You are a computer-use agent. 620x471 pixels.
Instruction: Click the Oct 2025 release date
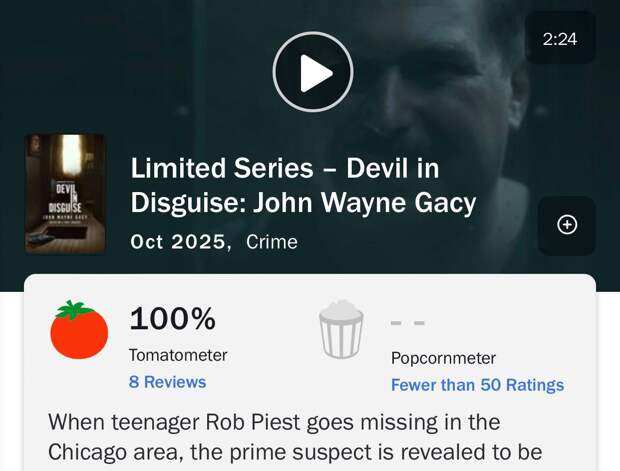pyautogui.click(x=180, y=241)
